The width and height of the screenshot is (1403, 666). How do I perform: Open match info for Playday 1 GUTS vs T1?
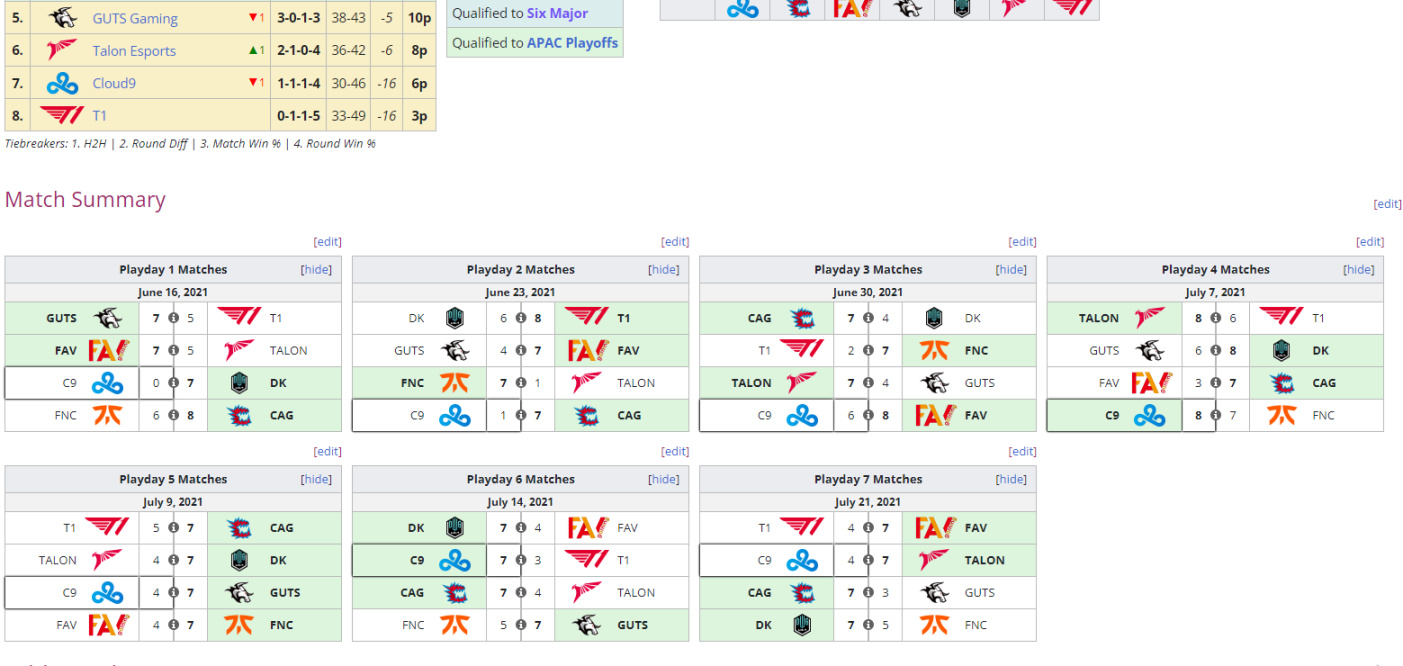174,318
